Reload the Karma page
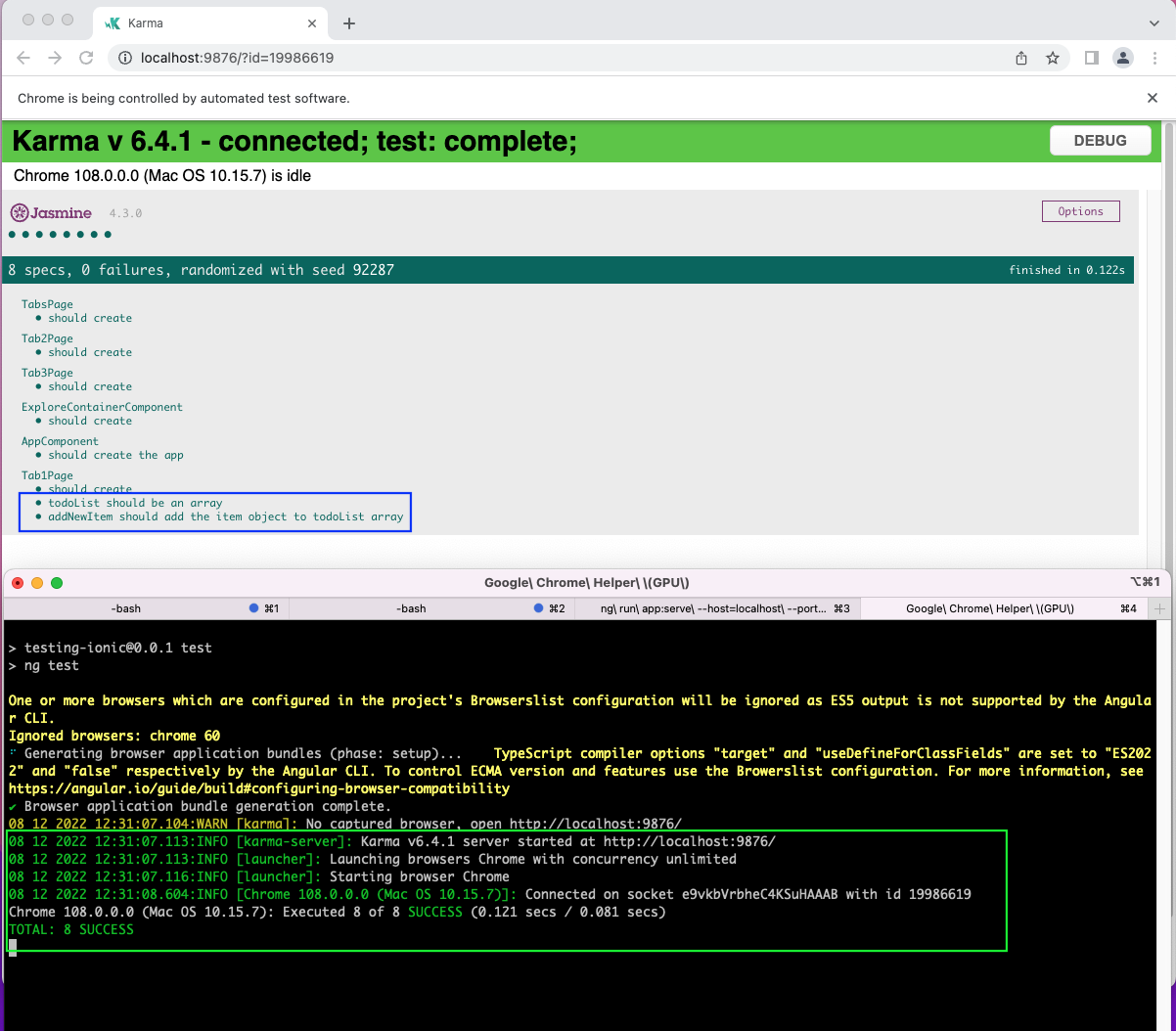Image resolution: width=1176 pixels, height=1031 pixels. [86, 58]
